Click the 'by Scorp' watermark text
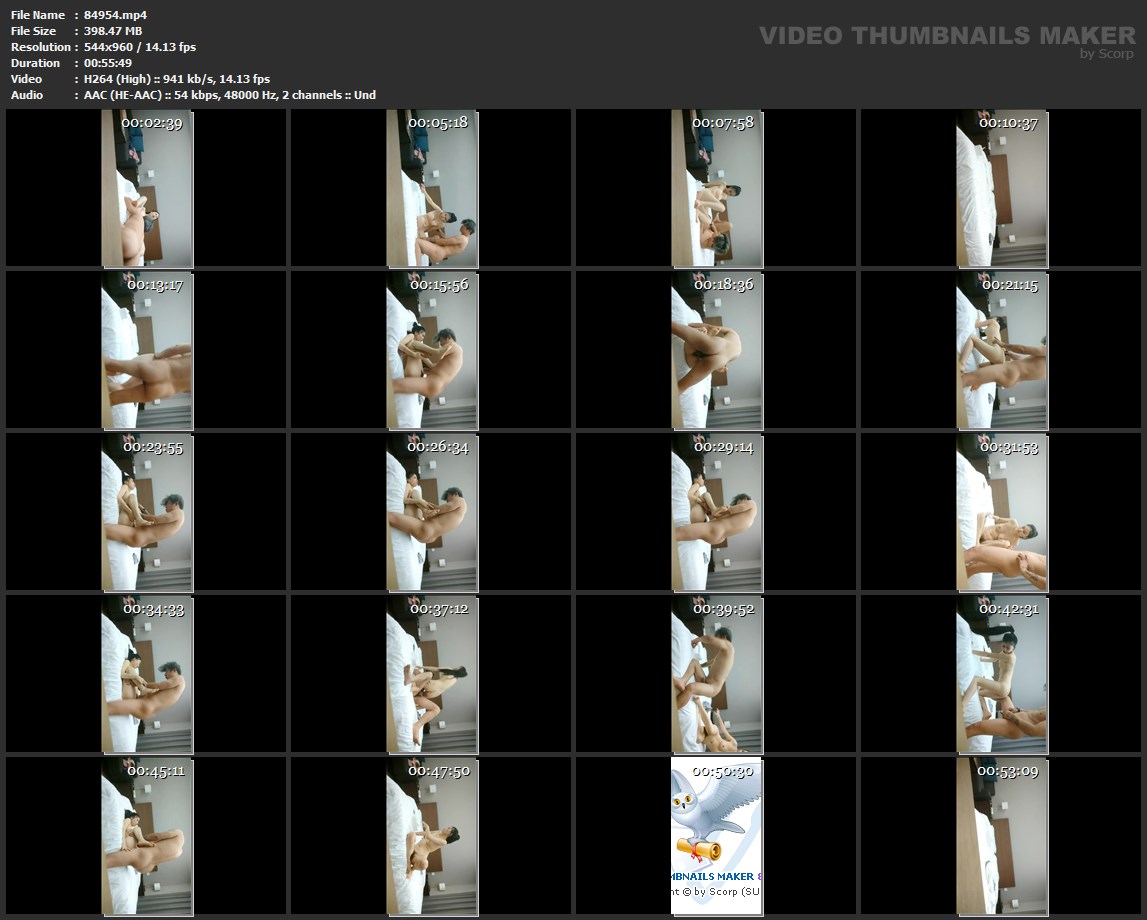Viewport: 1147px width, 920px height. (x=1107, y=54)
